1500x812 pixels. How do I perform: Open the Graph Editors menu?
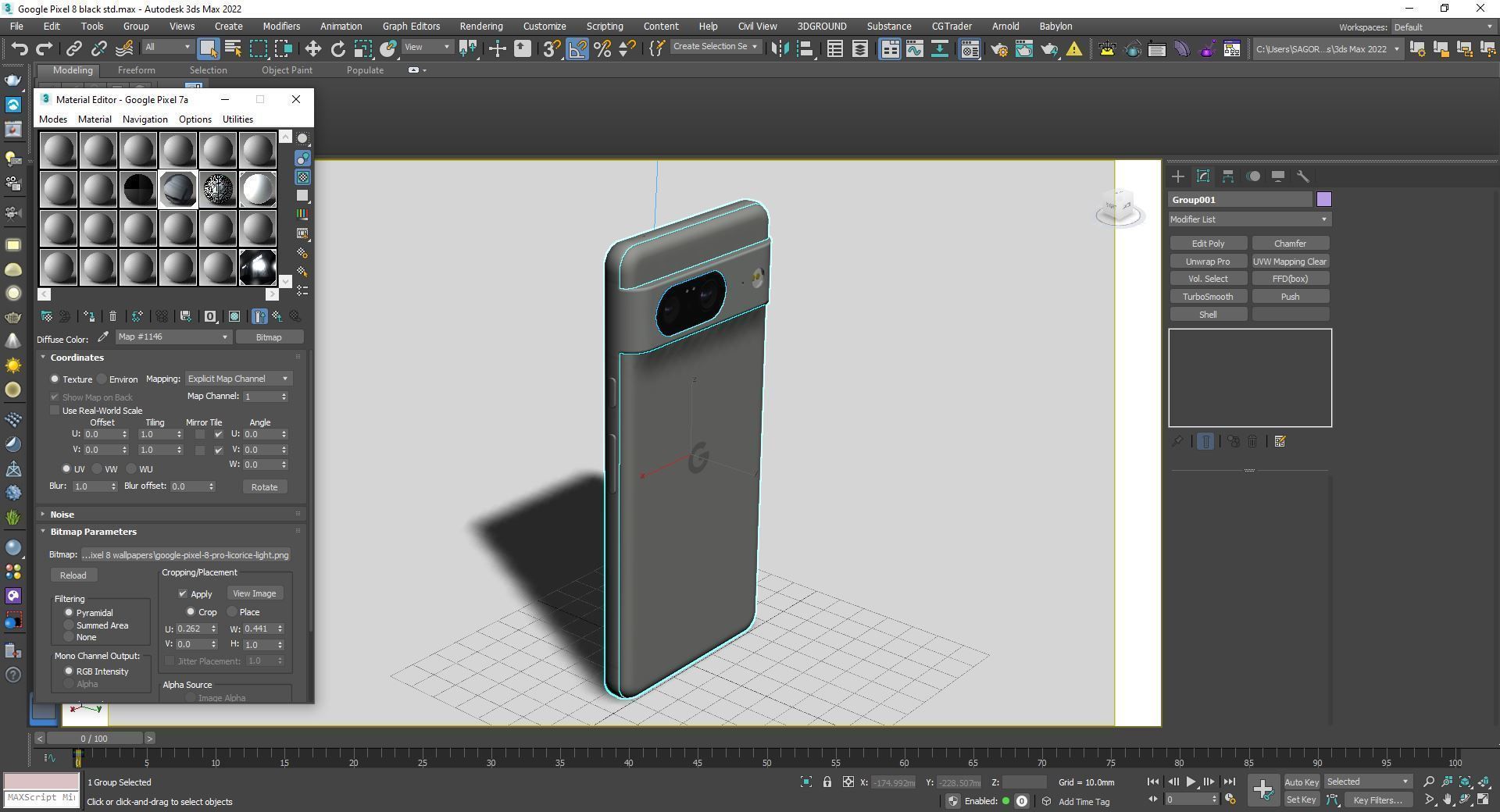coord(411,26)
